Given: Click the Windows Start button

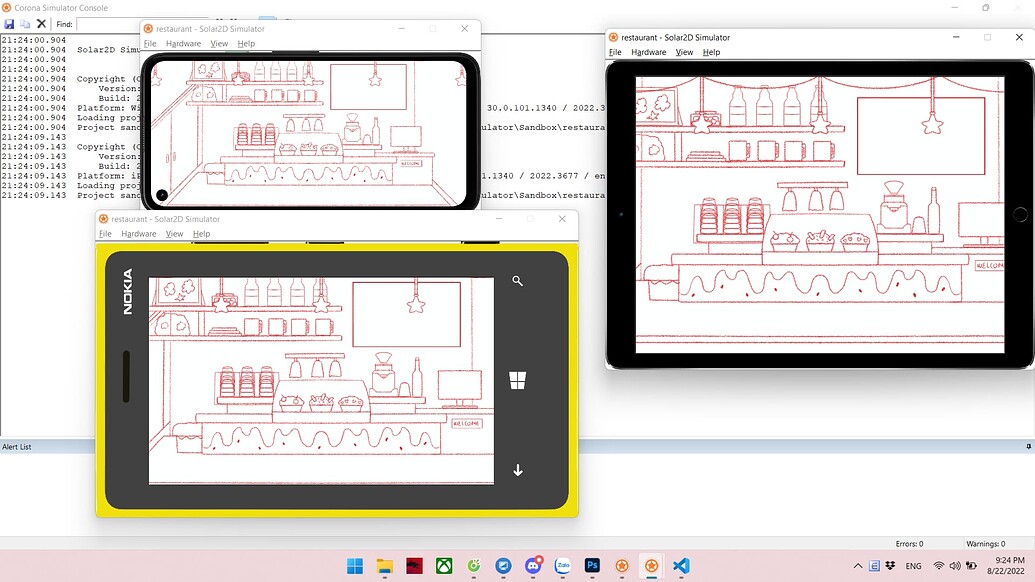Looking at the screenshot, I should click(x=355, y=565).
